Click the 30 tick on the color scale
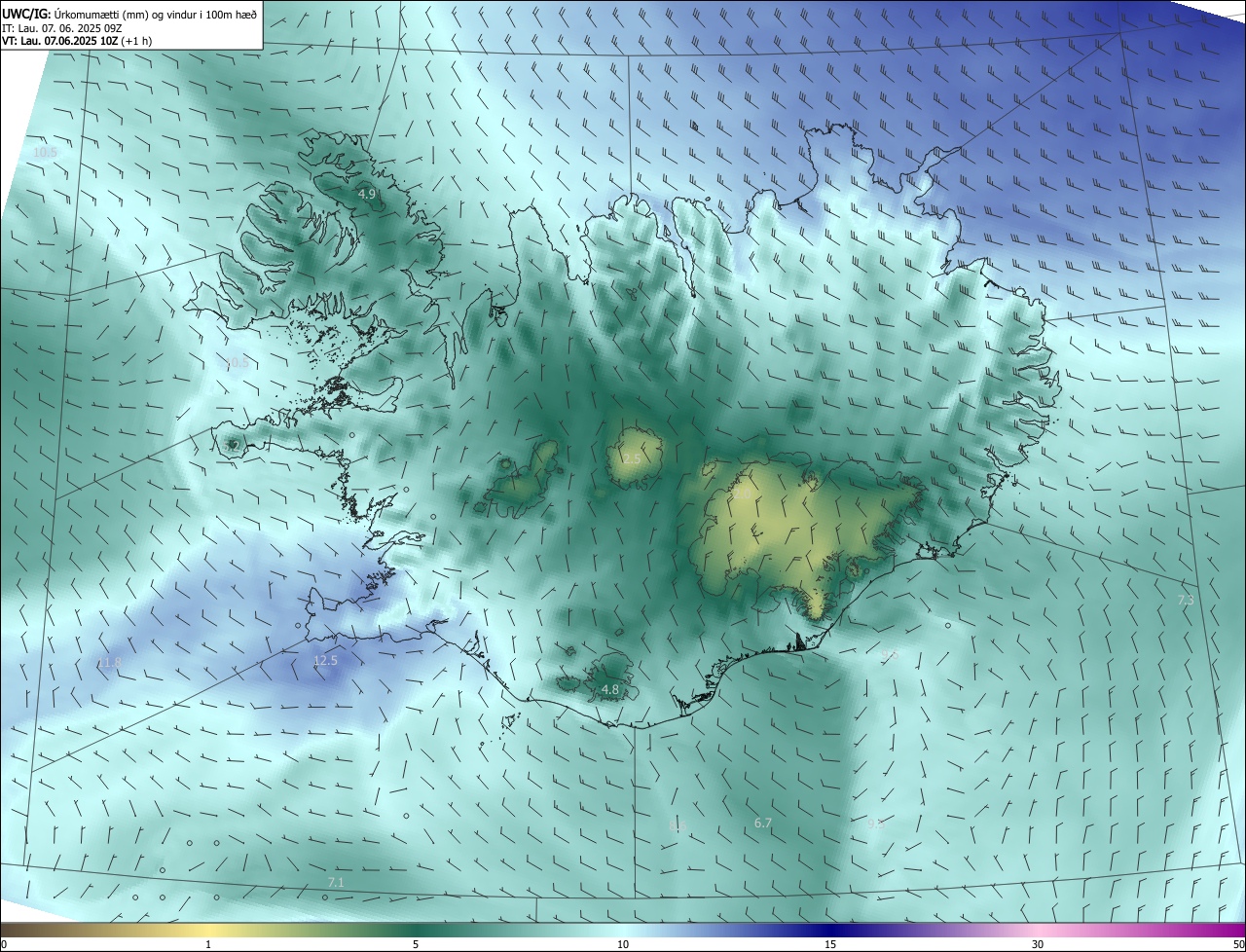 click(1038, 945)
